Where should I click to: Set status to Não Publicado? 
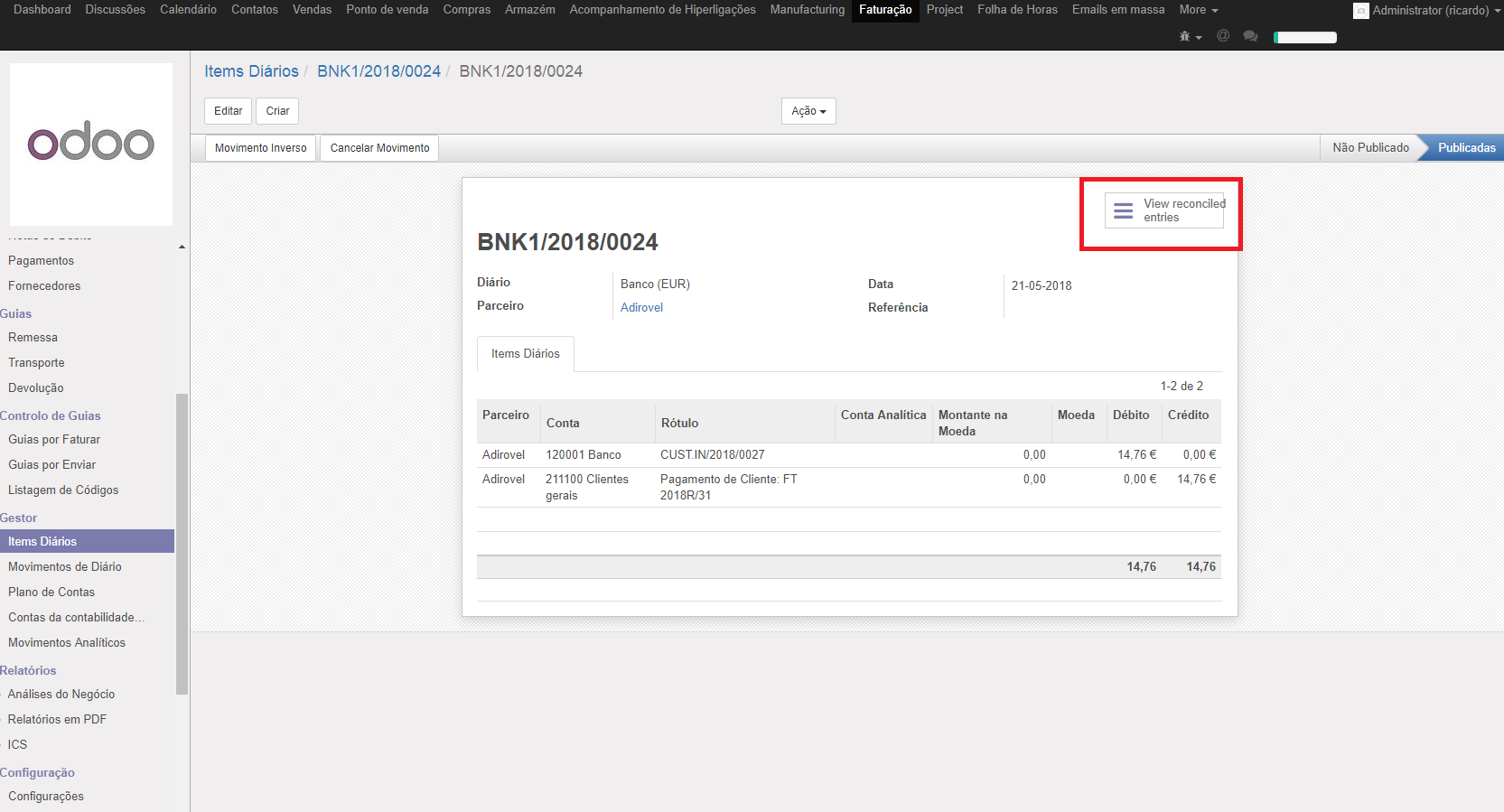tap(1369, 148)
